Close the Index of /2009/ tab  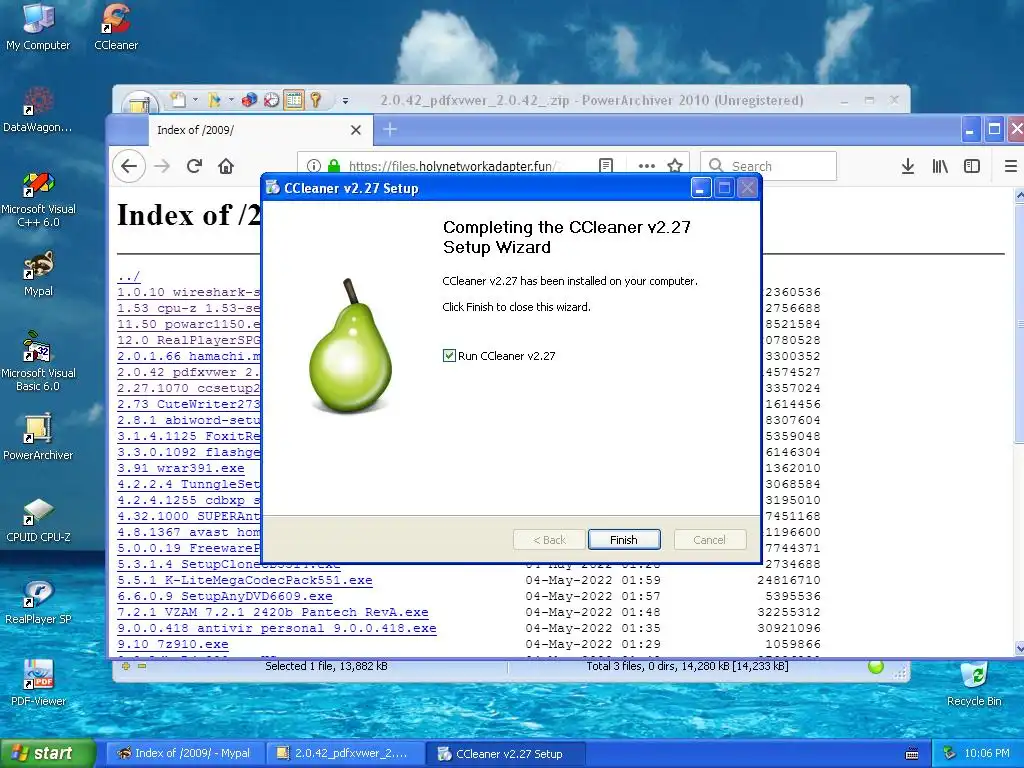tap(356, 130)
